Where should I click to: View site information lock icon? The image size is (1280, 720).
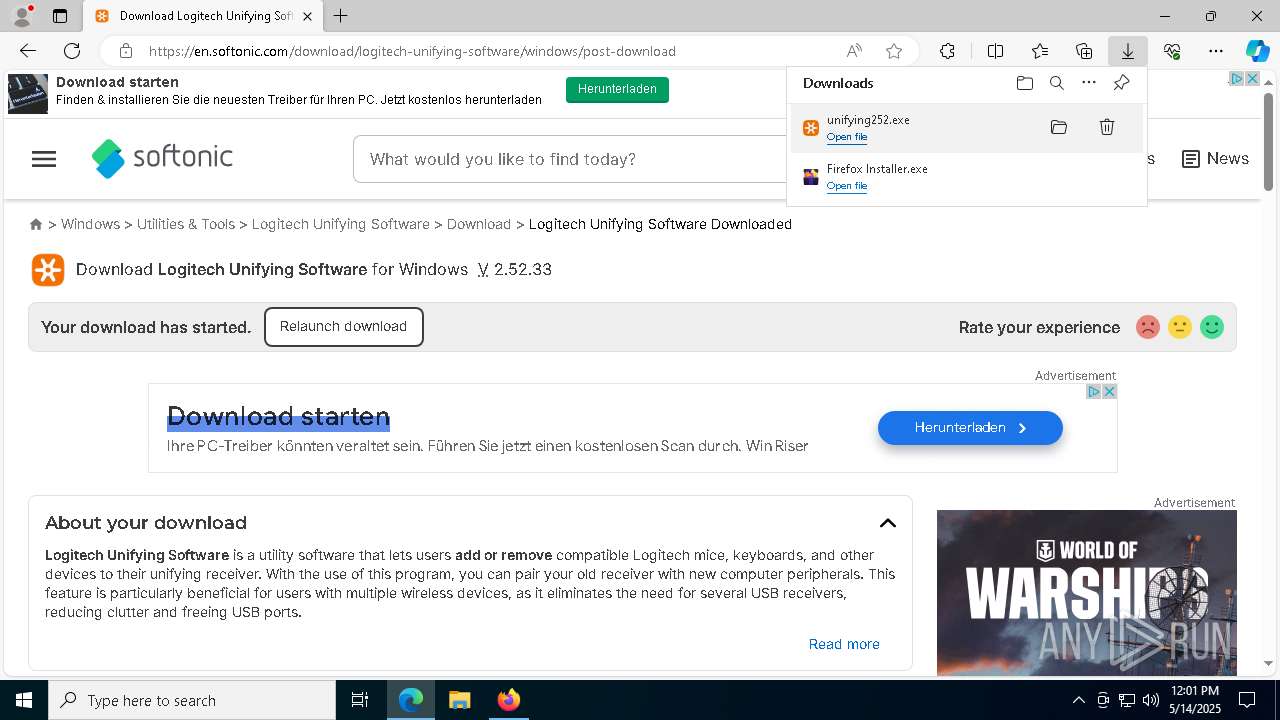click(x=126, y=51)
